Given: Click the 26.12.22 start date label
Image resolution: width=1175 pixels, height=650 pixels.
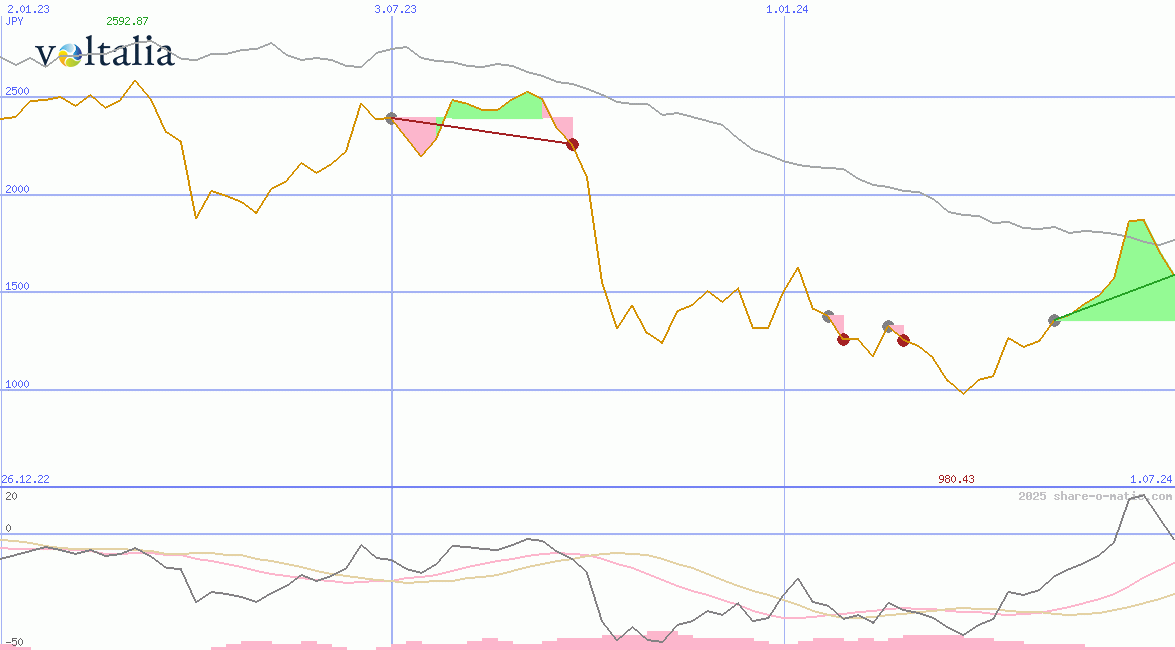Looking at the screenshot, I should (x=25, y=479).
